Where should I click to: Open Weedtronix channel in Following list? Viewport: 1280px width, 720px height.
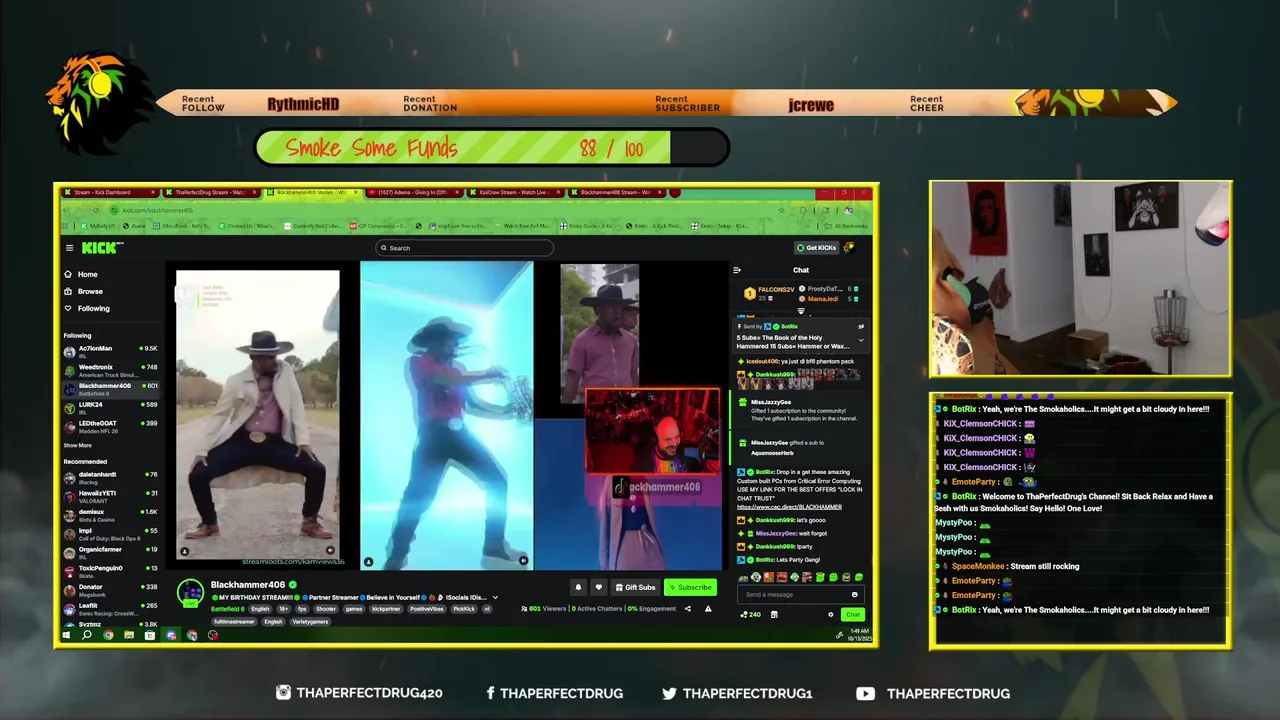point(110,370)
